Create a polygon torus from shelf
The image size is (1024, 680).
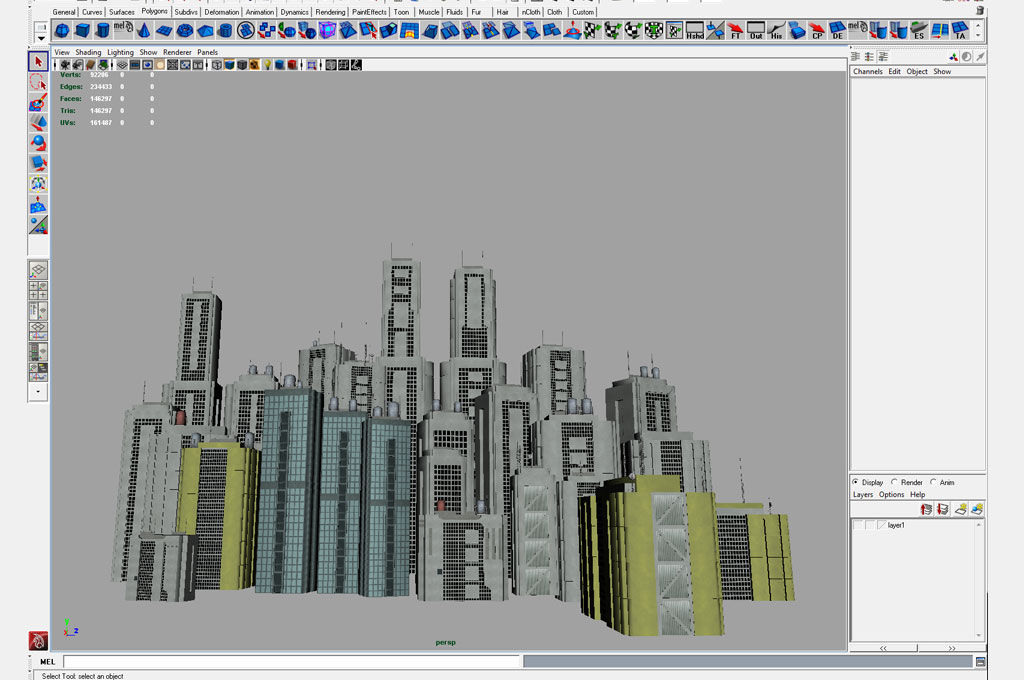coord(185,30)
